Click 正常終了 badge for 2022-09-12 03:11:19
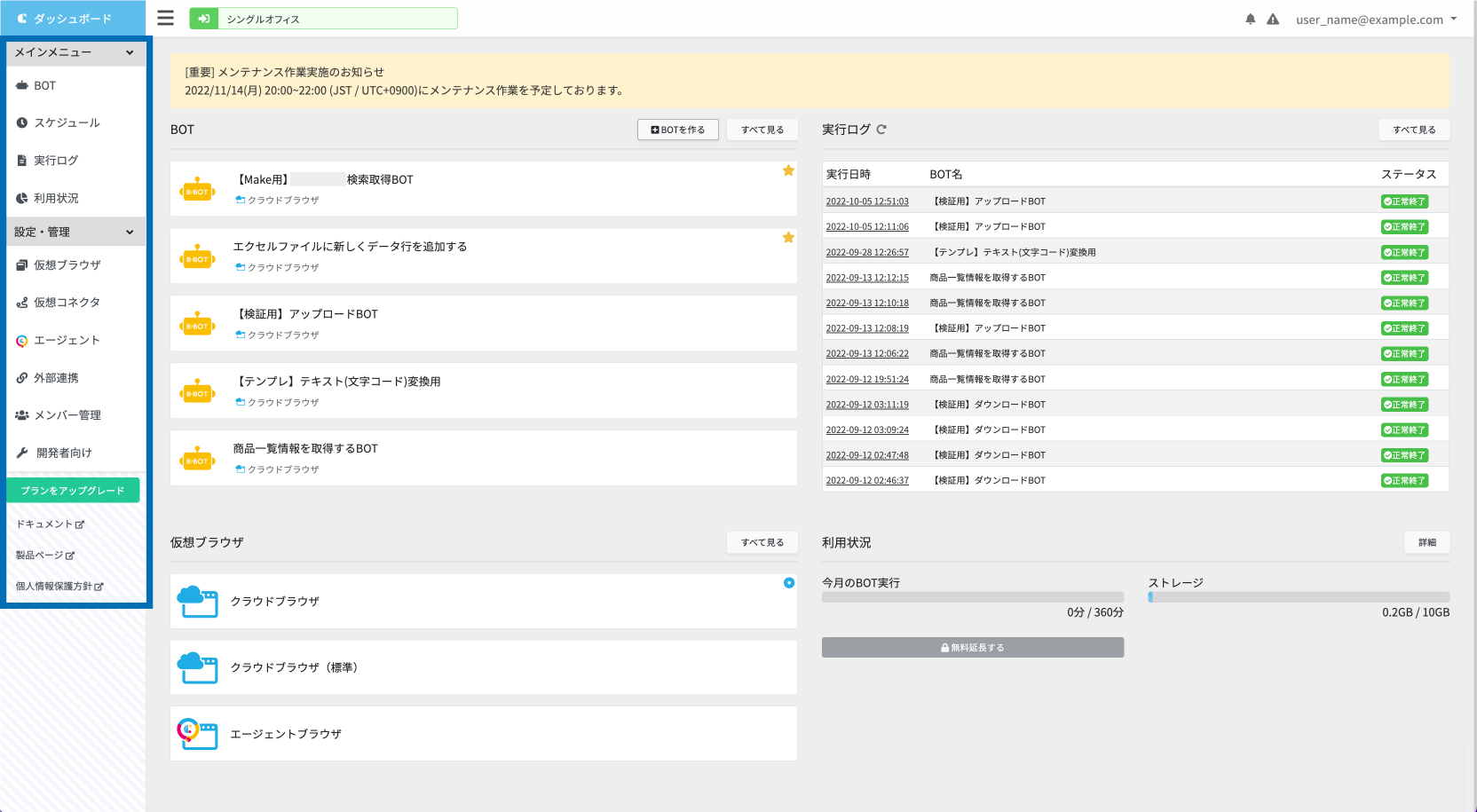 click(x=1404, y=405)
